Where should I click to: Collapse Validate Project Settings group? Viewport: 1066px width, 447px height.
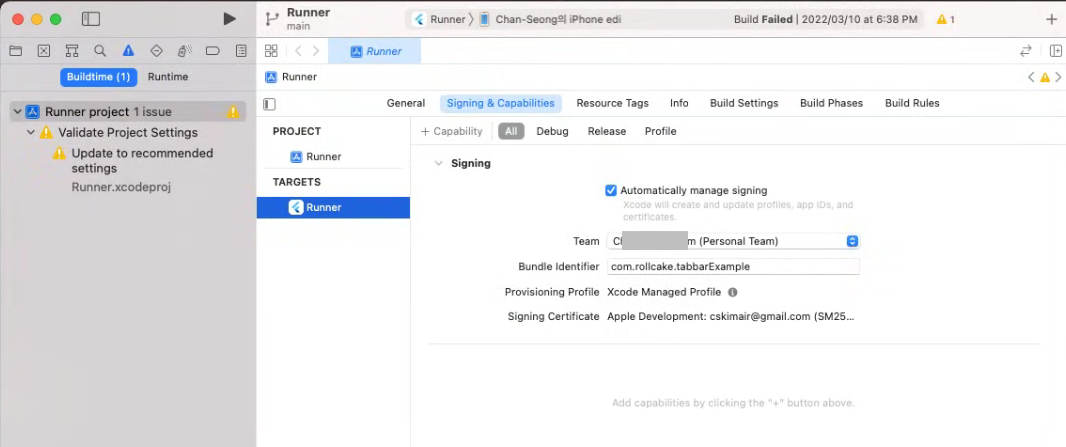point(31,132)
